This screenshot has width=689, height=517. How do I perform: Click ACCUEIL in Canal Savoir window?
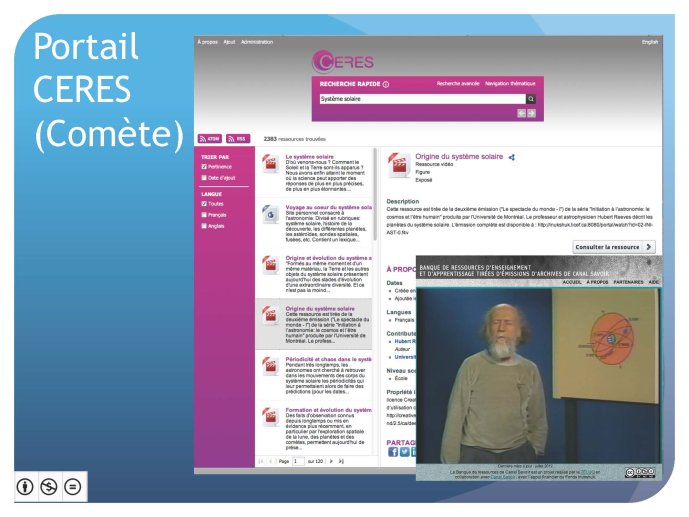[572, 282]
